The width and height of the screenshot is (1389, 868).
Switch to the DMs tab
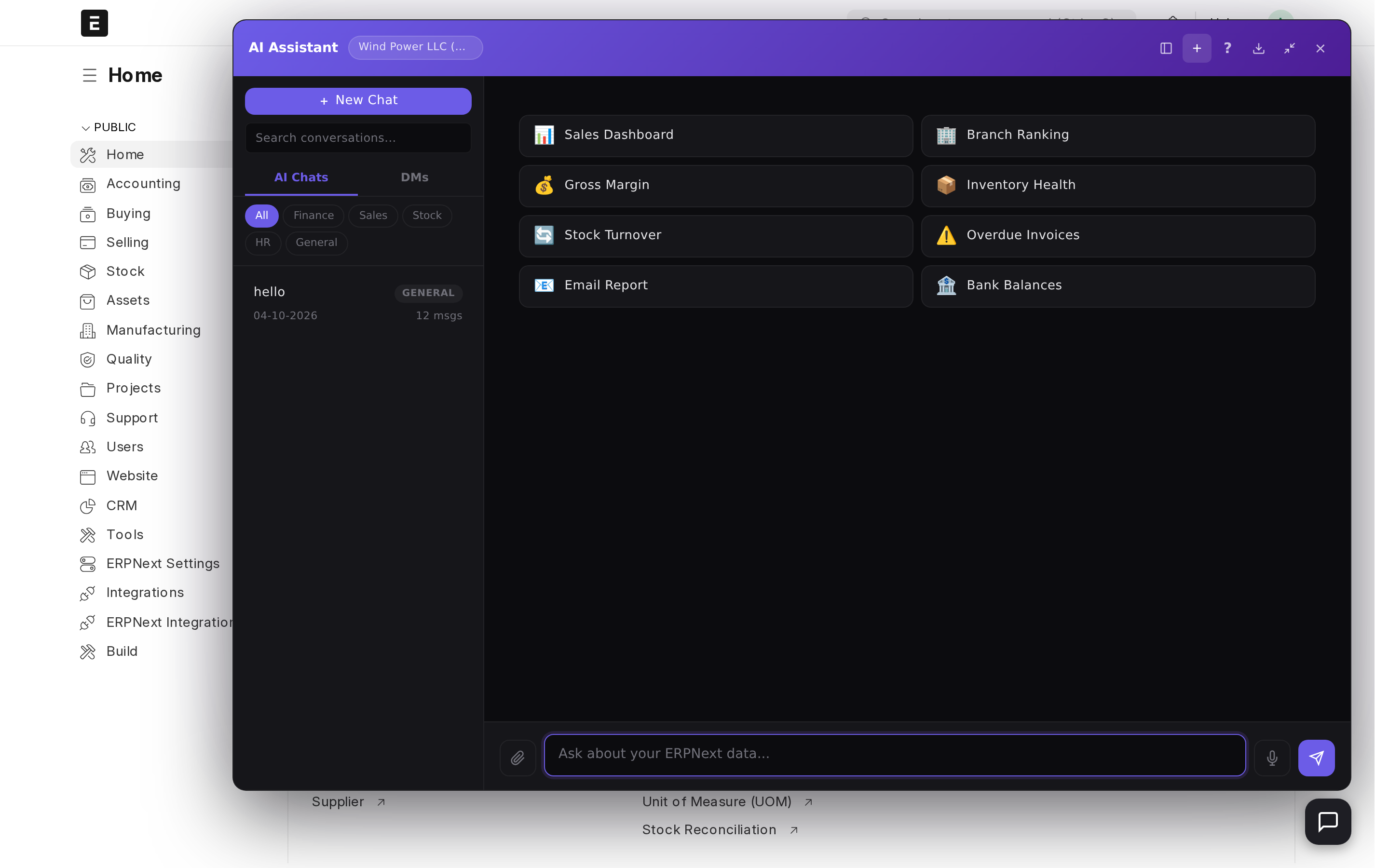pyautogui.click(x=414, y=177)
